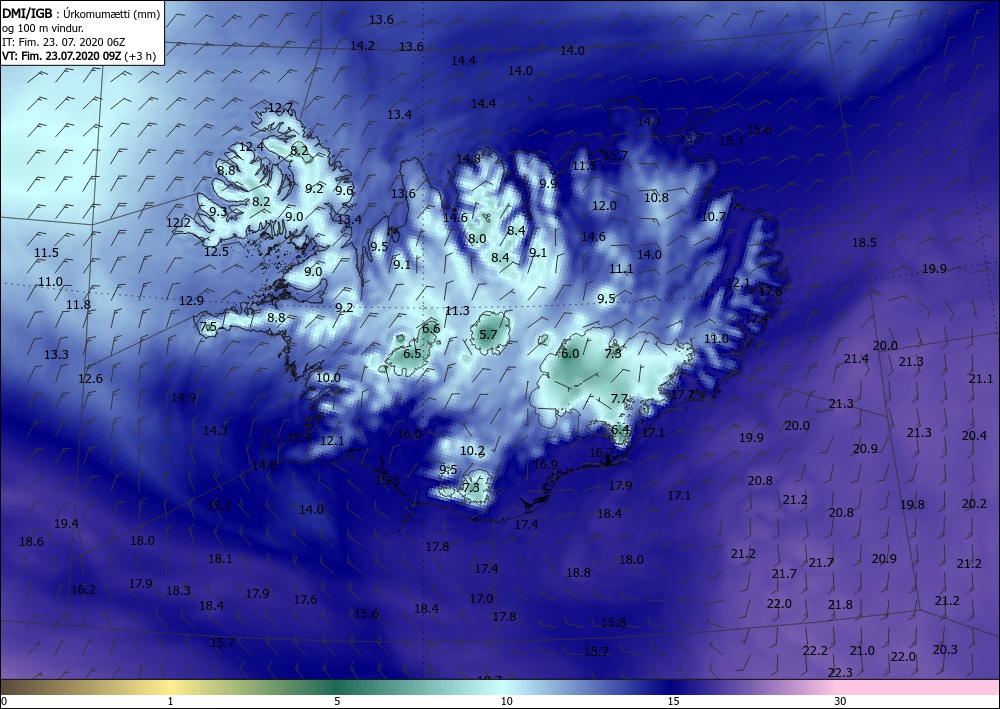
Task: Click the '30' tick label on the colour scale
Action: (840, 701)
